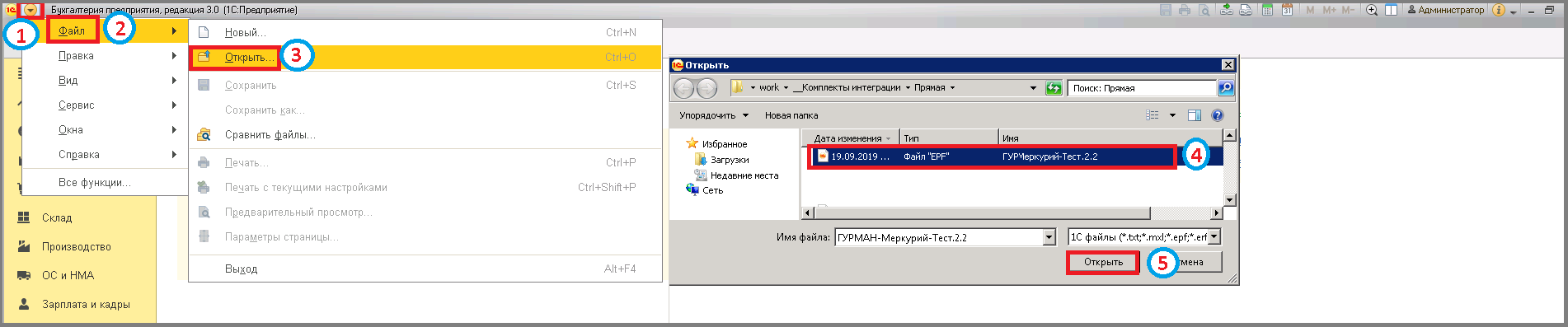This screenshot has width=1568, height=327.
Task: Choose Печать... in File submenu
Action: point(425,162)
